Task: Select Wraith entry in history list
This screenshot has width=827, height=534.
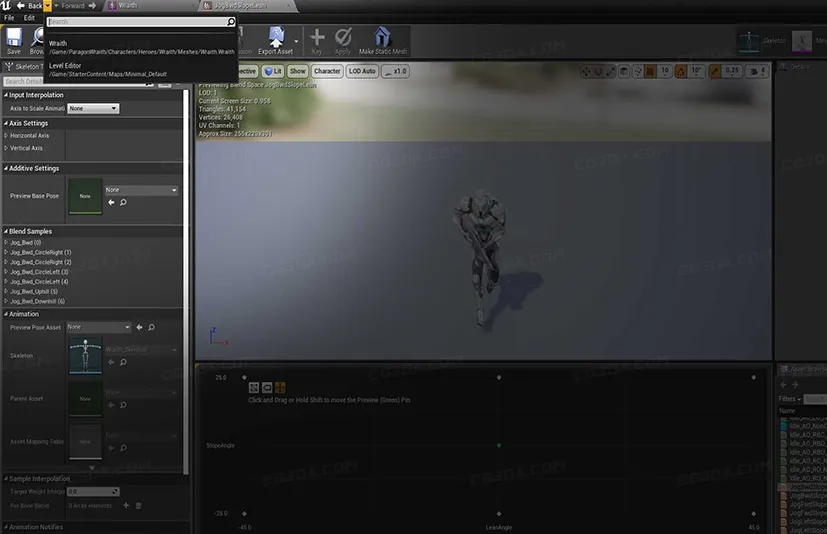Action: (141, 47)
